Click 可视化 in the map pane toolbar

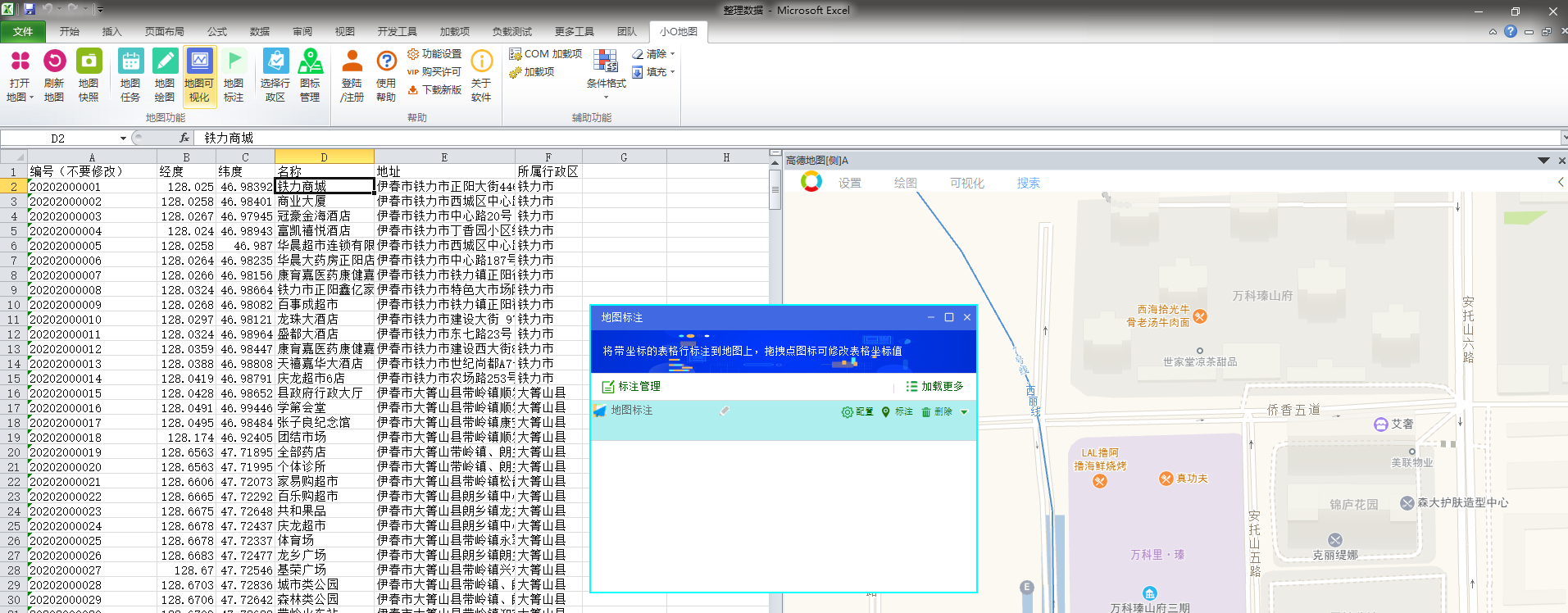pyautogui.click(x=967, y=183)
